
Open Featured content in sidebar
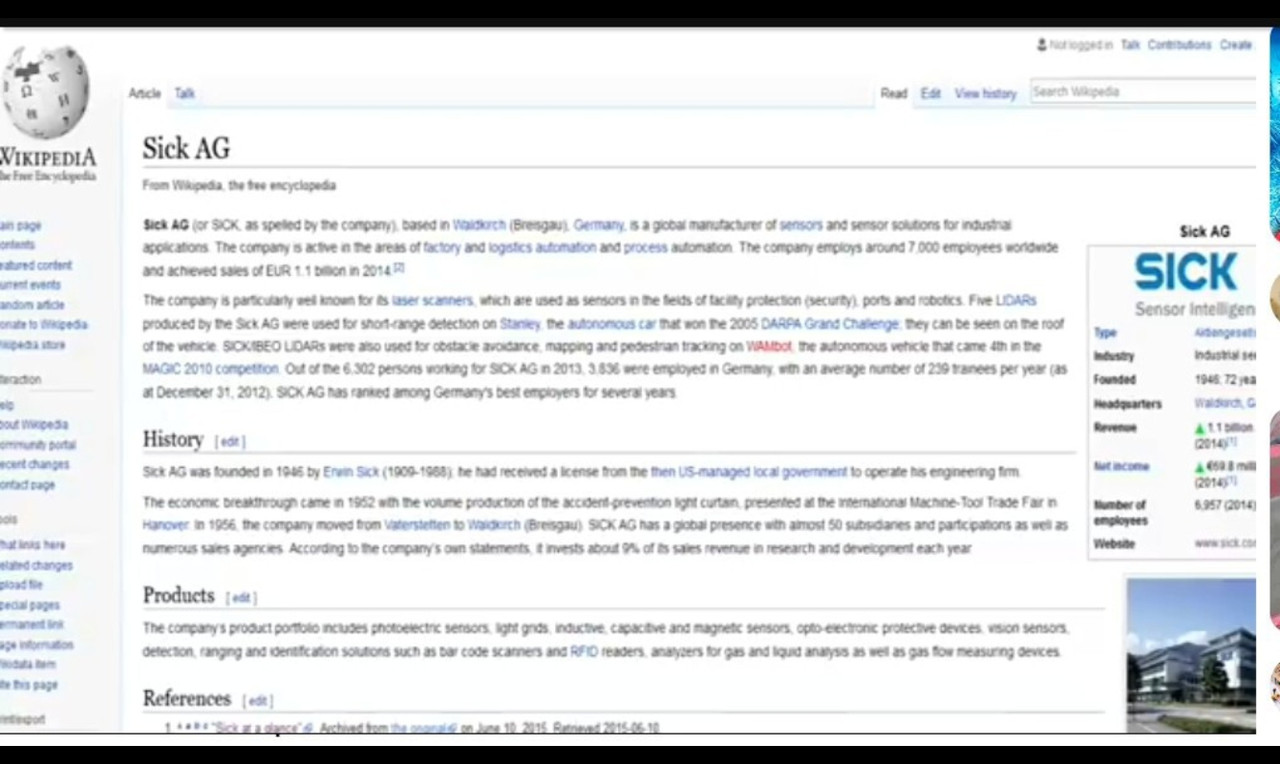coord(35,265)
